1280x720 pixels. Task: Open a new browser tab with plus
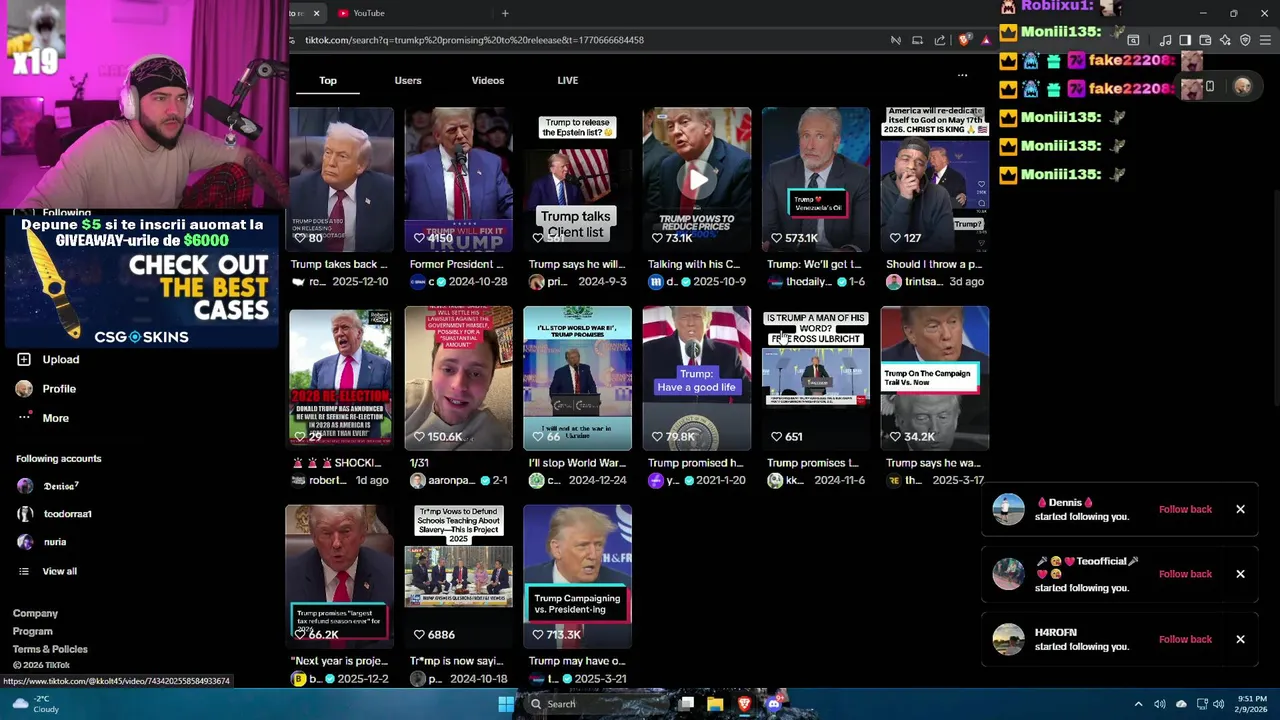(x=505, y=13)
